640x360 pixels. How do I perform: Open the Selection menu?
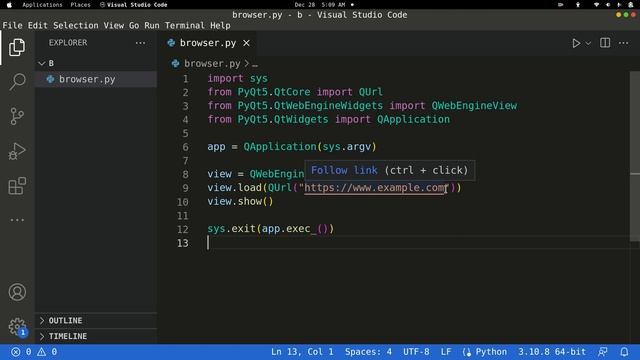(76, 25)
